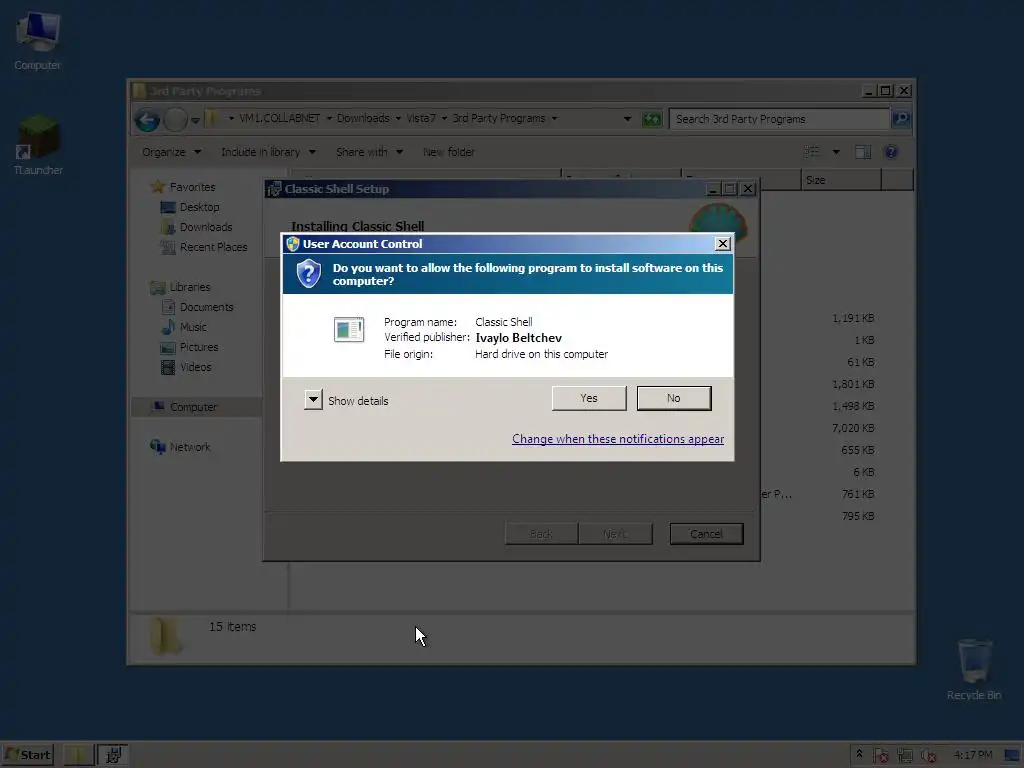Click Search 3rd Party Programs field
The height and width of the screenshot is (768, 1024).
point(780,119)
